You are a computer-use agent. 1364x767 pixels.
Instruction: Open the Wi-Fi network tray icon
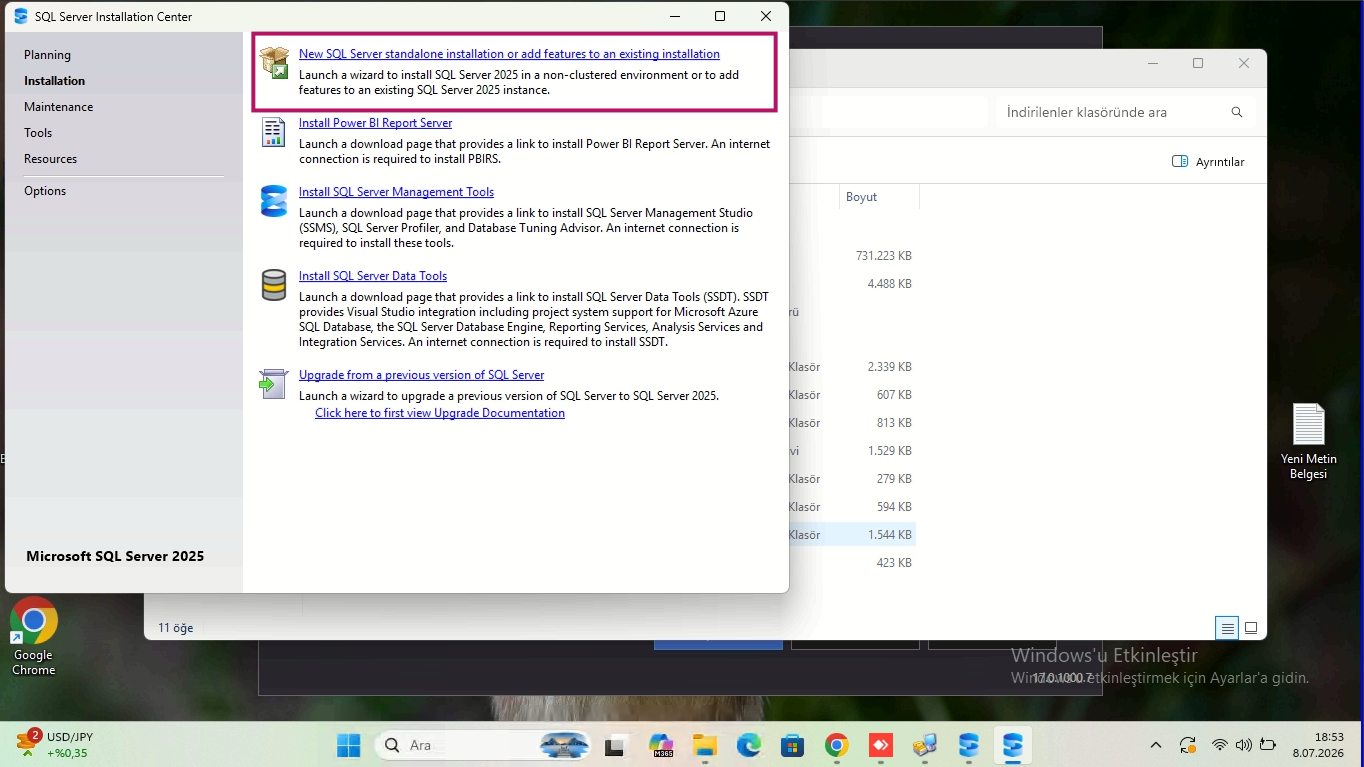1220,745
